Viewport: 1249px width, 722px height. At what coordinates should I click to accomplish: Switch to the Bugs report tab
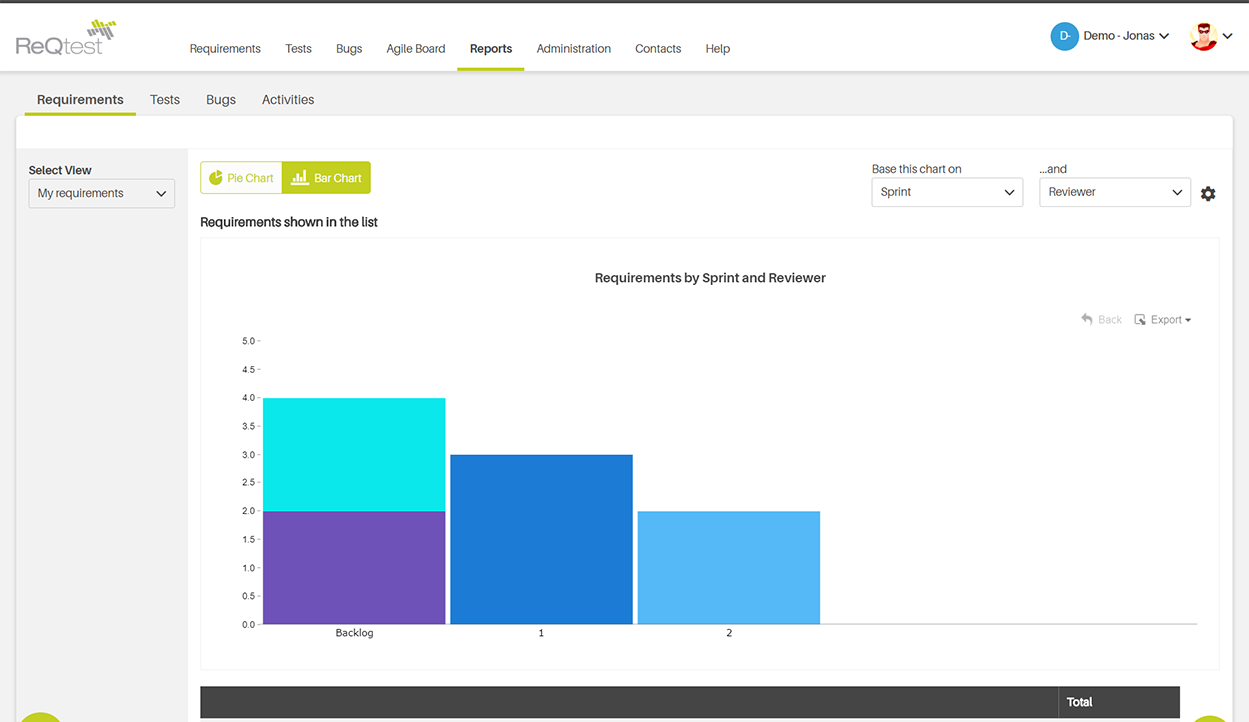[221, 100]
